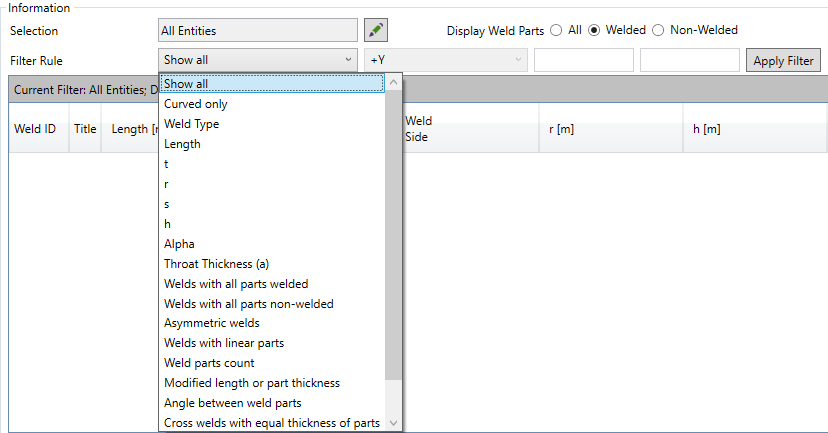Select Weld Type filter option
828x433 pixels.
(191, 124)
